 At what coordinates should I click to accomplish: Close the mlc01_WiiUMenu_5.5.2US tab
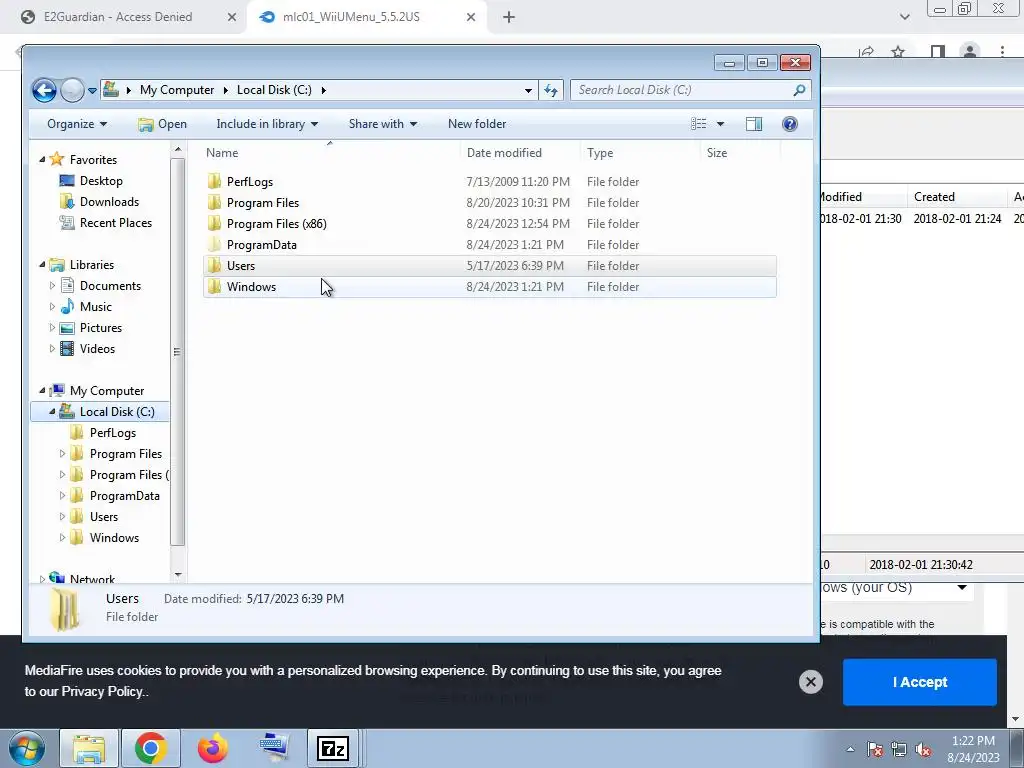pyautogui.click(x=471, y=17)
